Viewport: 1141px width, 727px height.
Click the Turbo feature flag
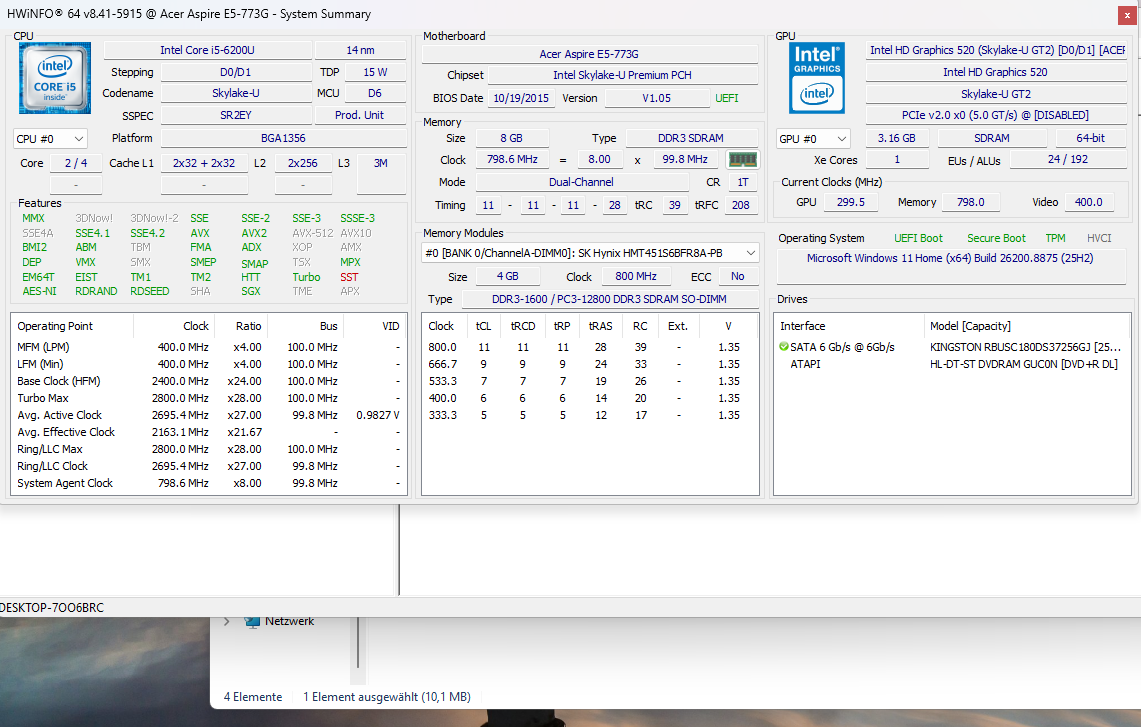[306, 277]
